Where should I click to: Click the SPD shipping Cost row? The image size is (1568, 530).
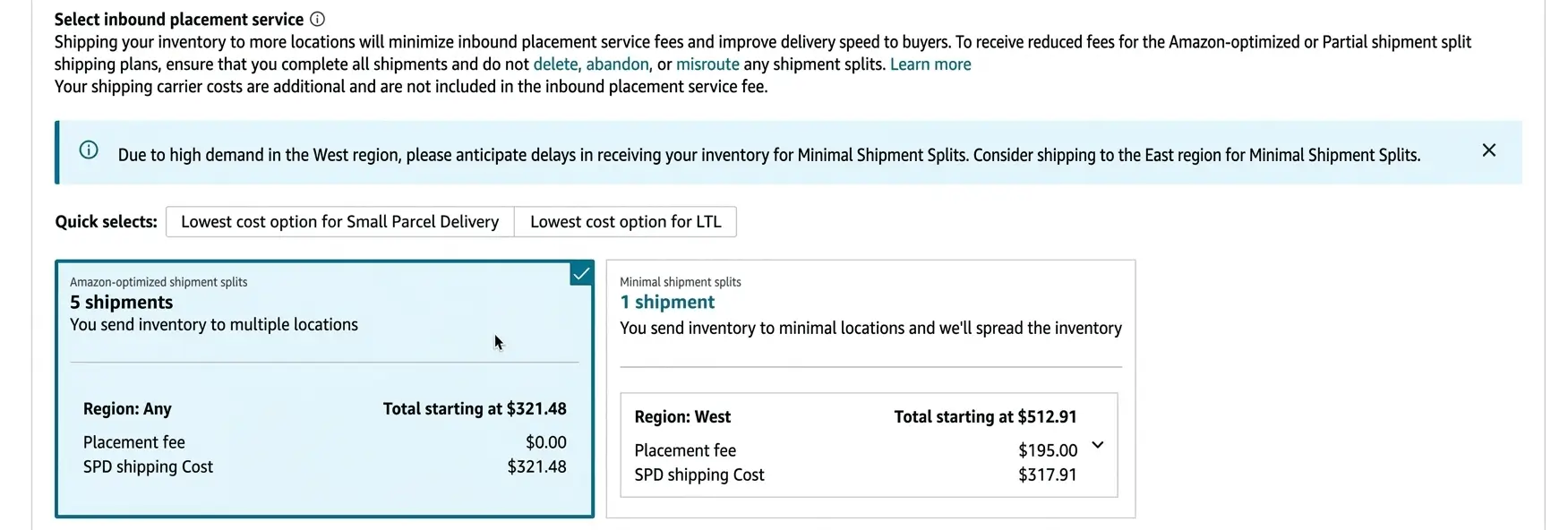coord(699,474)
